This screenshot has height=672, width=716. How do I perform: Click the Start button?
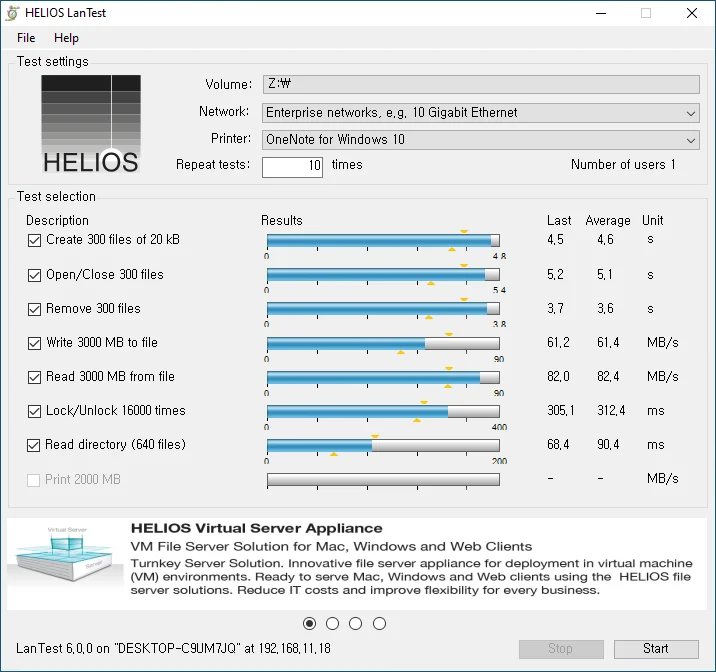click(x=656, y=649)
